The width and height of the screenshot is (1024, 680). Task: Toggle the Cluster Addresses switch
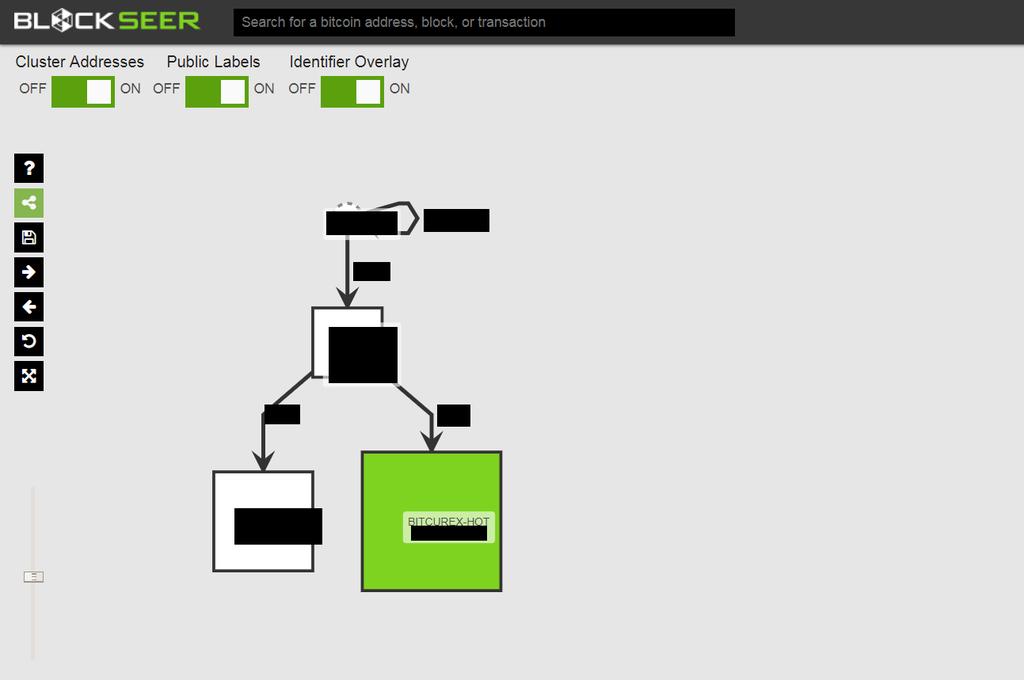(x=83, y=91)
